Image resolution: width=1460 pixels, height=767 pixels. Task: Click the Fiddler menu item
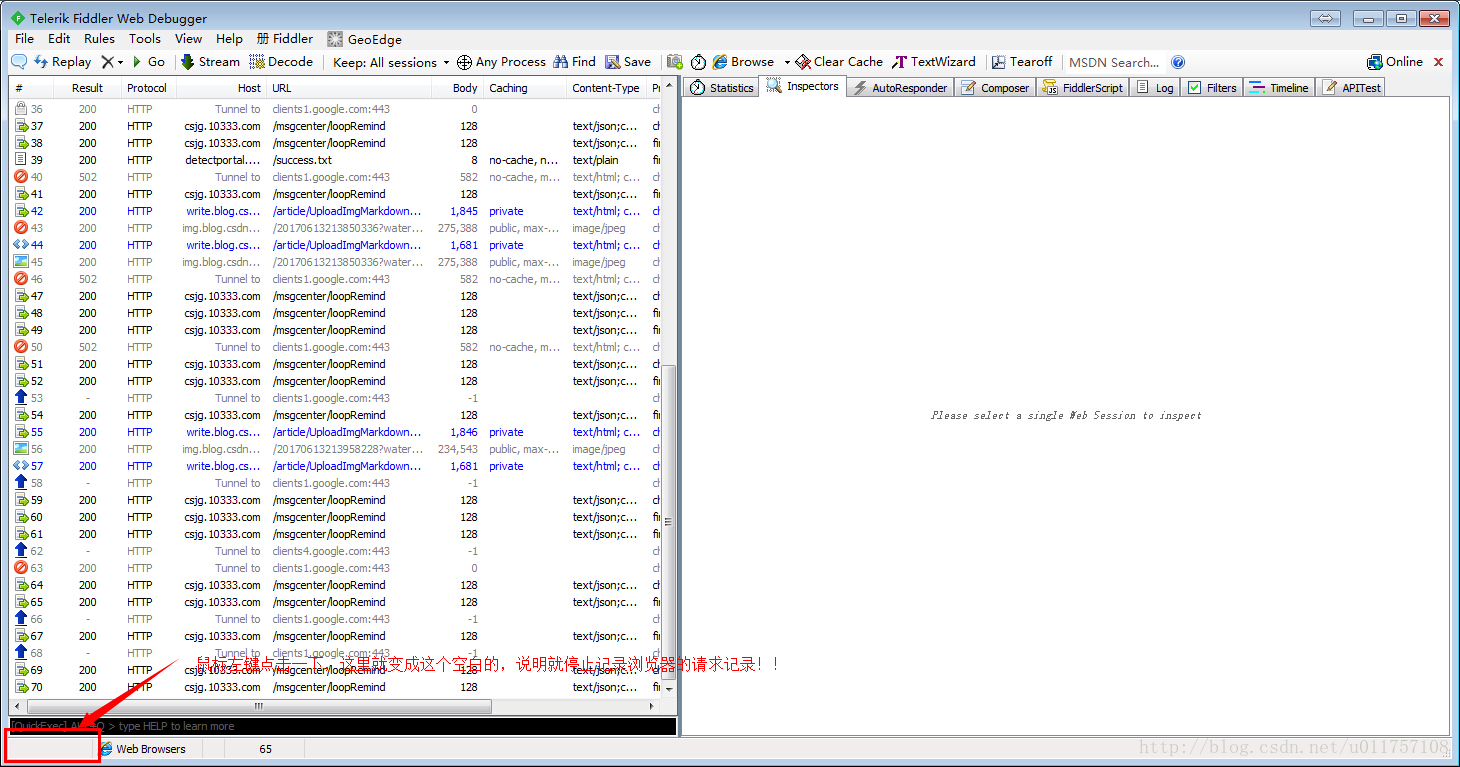tap(285, 39)
